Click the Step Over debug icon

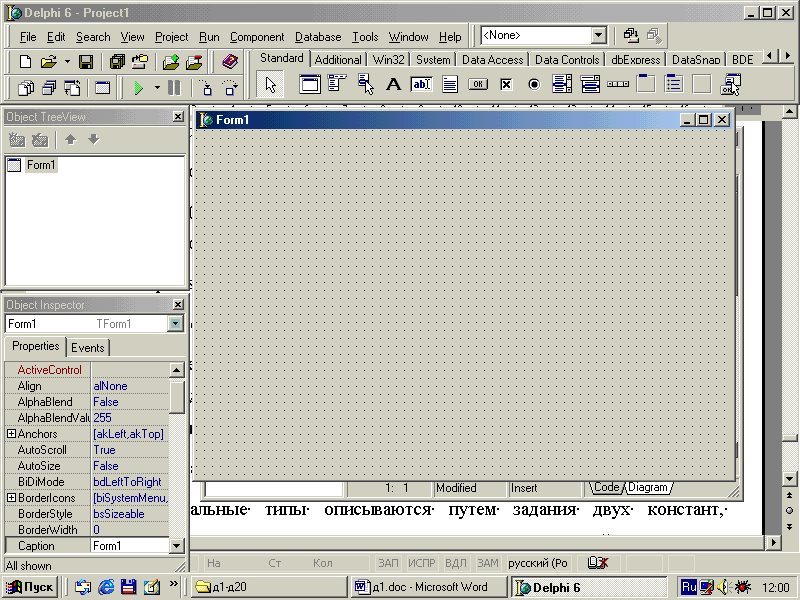click(x=230, y=88)
